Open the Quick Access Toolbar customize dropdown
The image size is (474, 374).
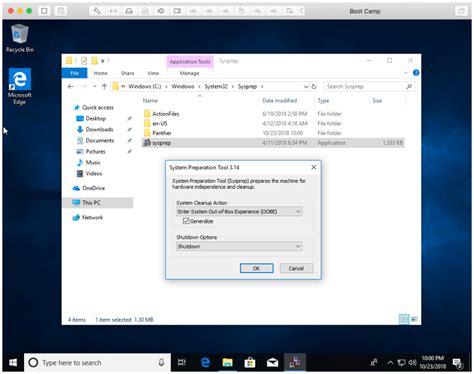(103, 61)
